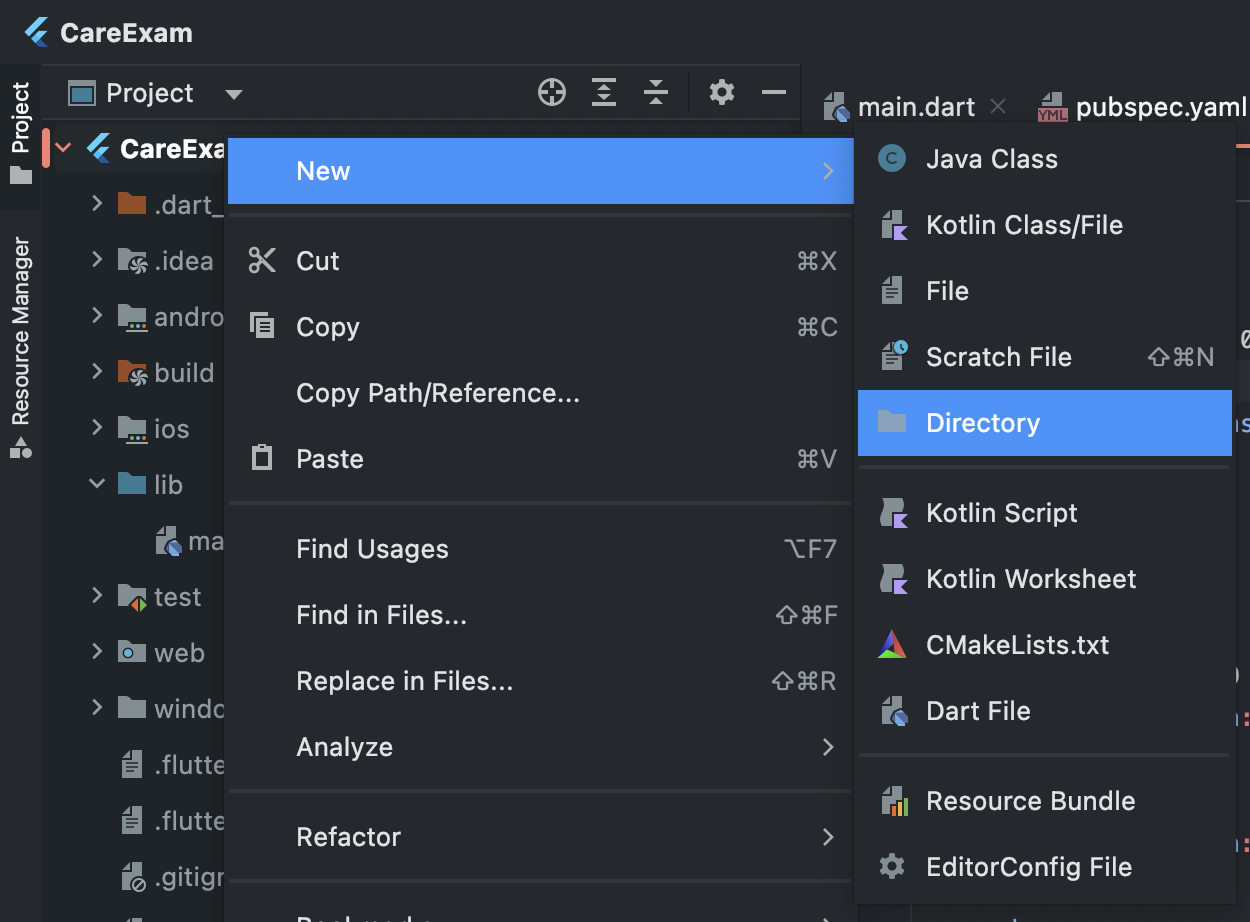Collapse the lib folder

pyautogui.click(x=97, y=484)
